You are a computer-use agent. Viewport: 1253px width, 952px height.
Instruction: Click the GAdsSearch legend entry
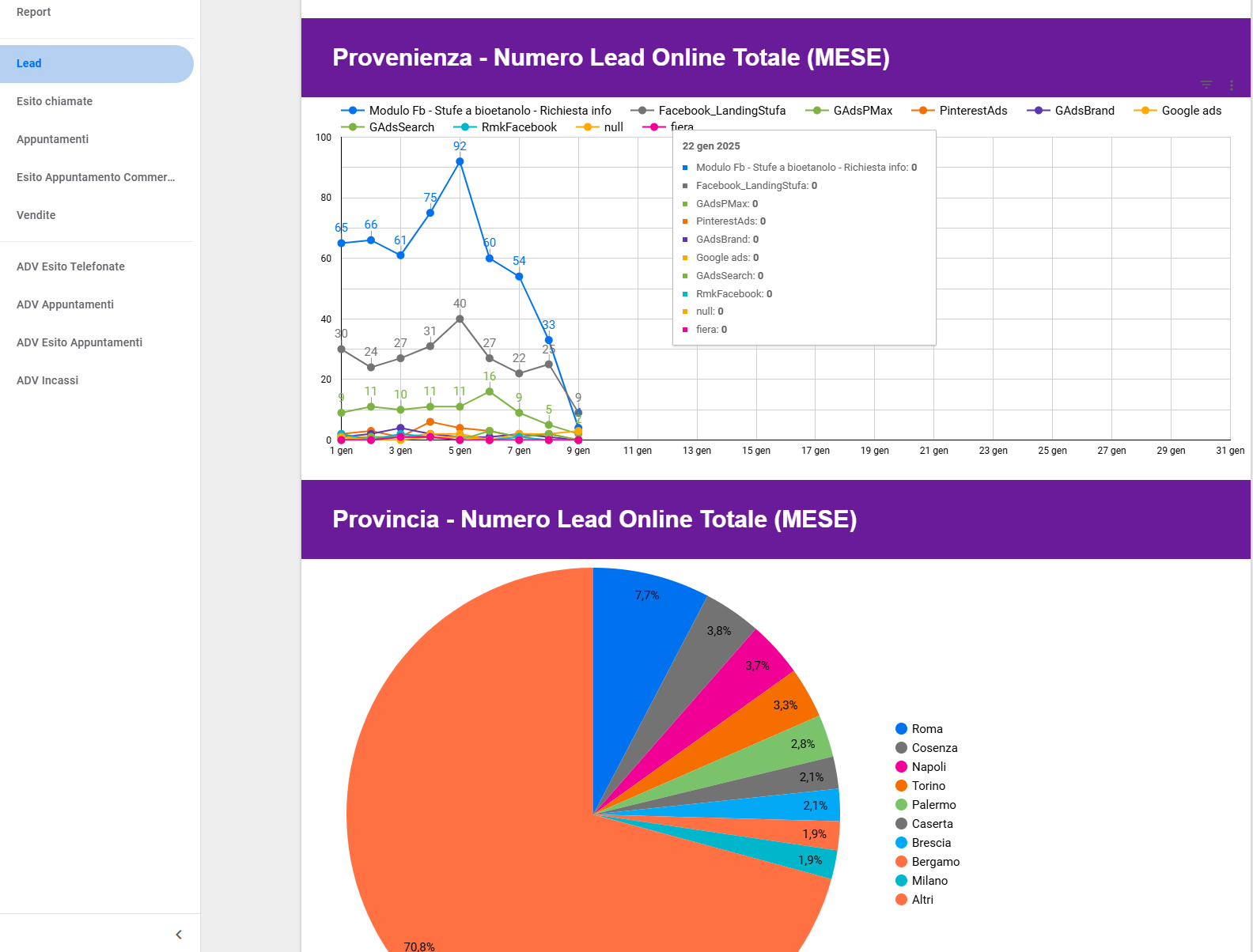(x=388, y=127)
